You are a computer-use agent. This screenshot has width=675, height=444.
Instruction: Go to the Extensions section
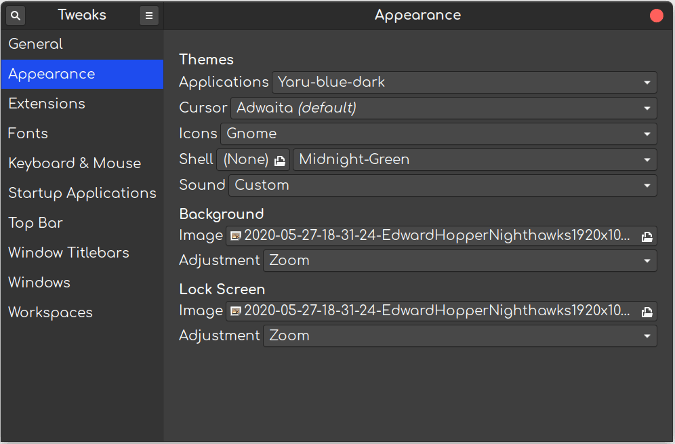(x=46, y=104)
